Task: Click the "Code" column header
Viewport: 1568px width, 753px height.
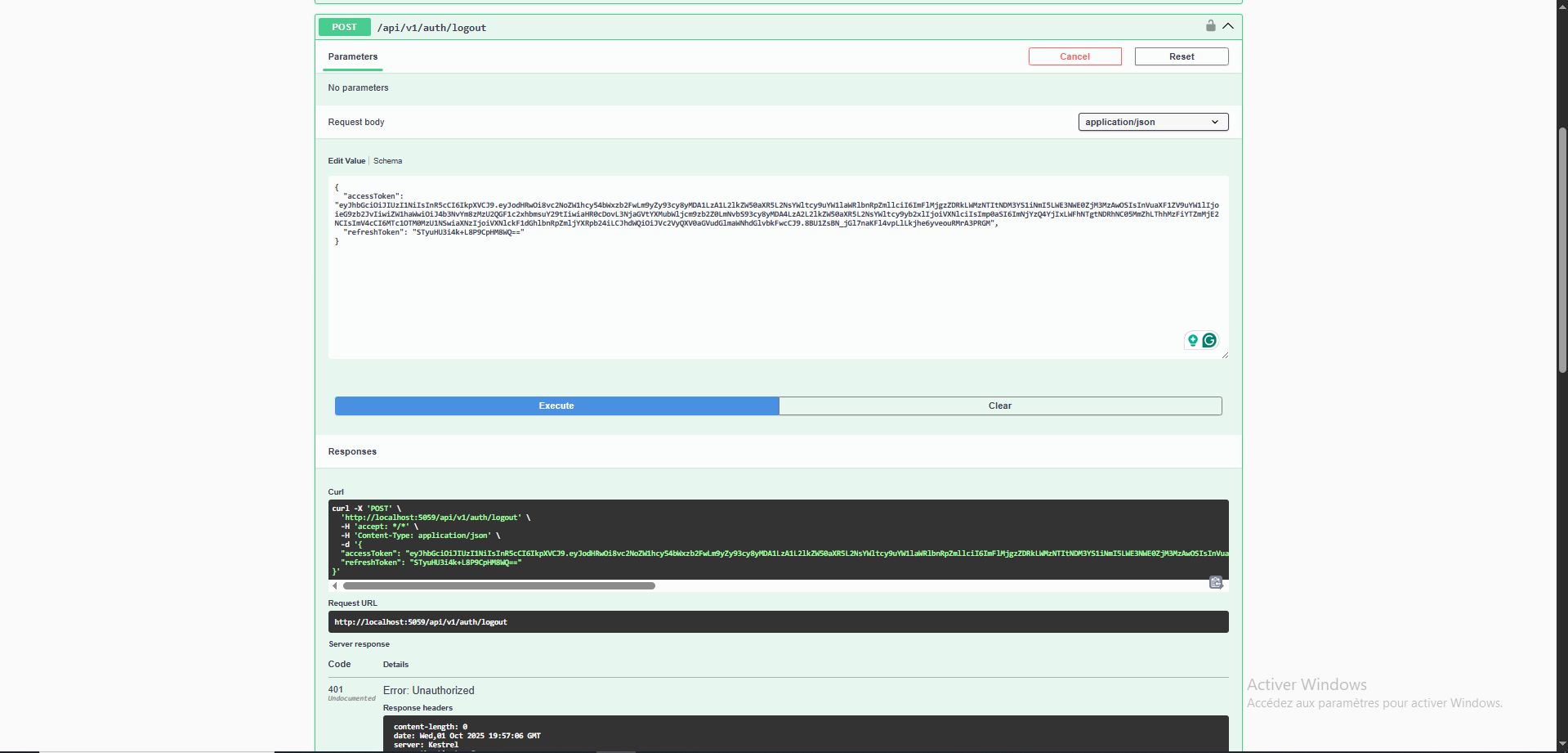Action: tap(339, 664)
